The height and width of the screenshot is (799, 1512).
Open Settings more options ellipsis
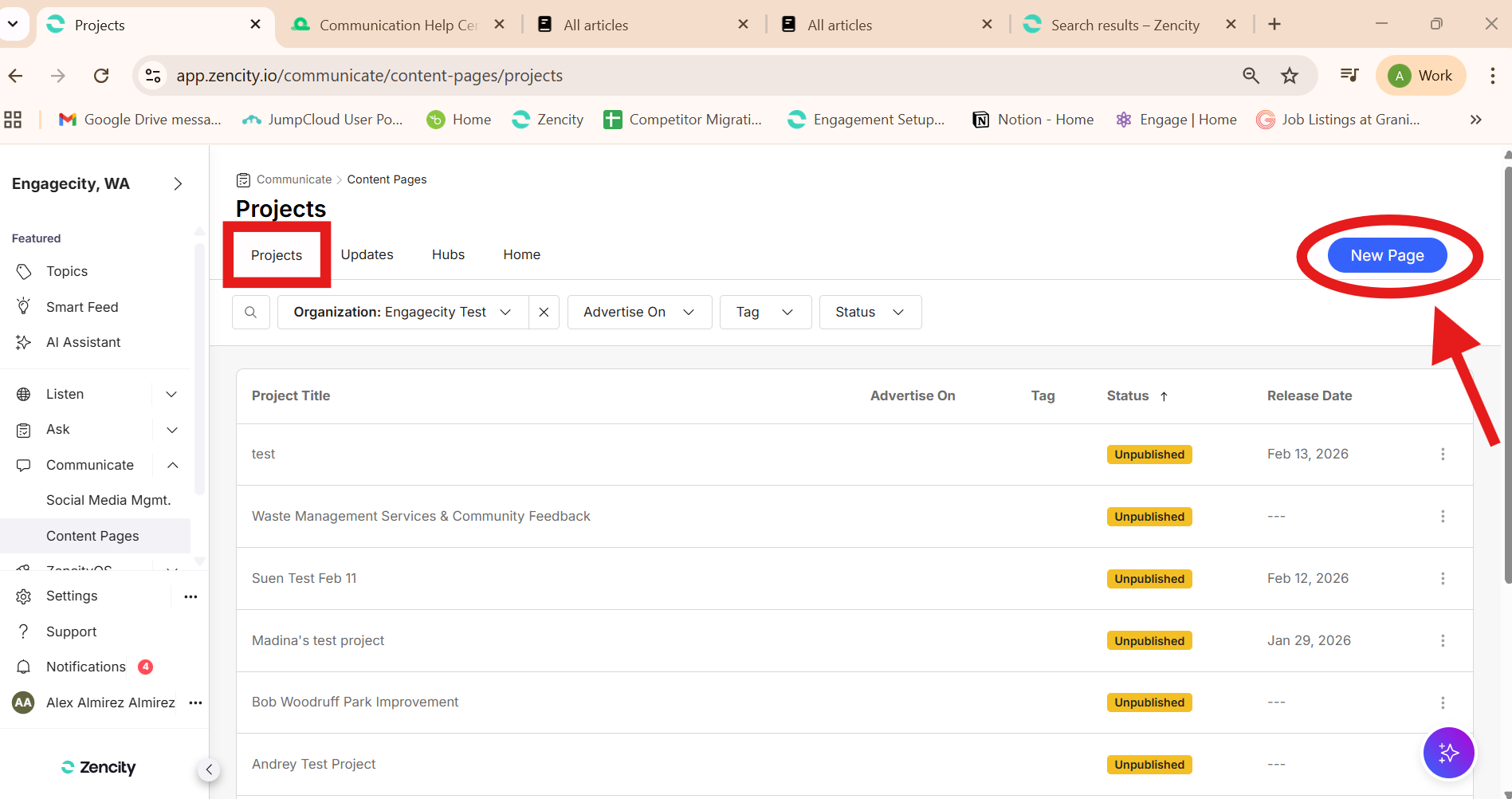(190, 596)
